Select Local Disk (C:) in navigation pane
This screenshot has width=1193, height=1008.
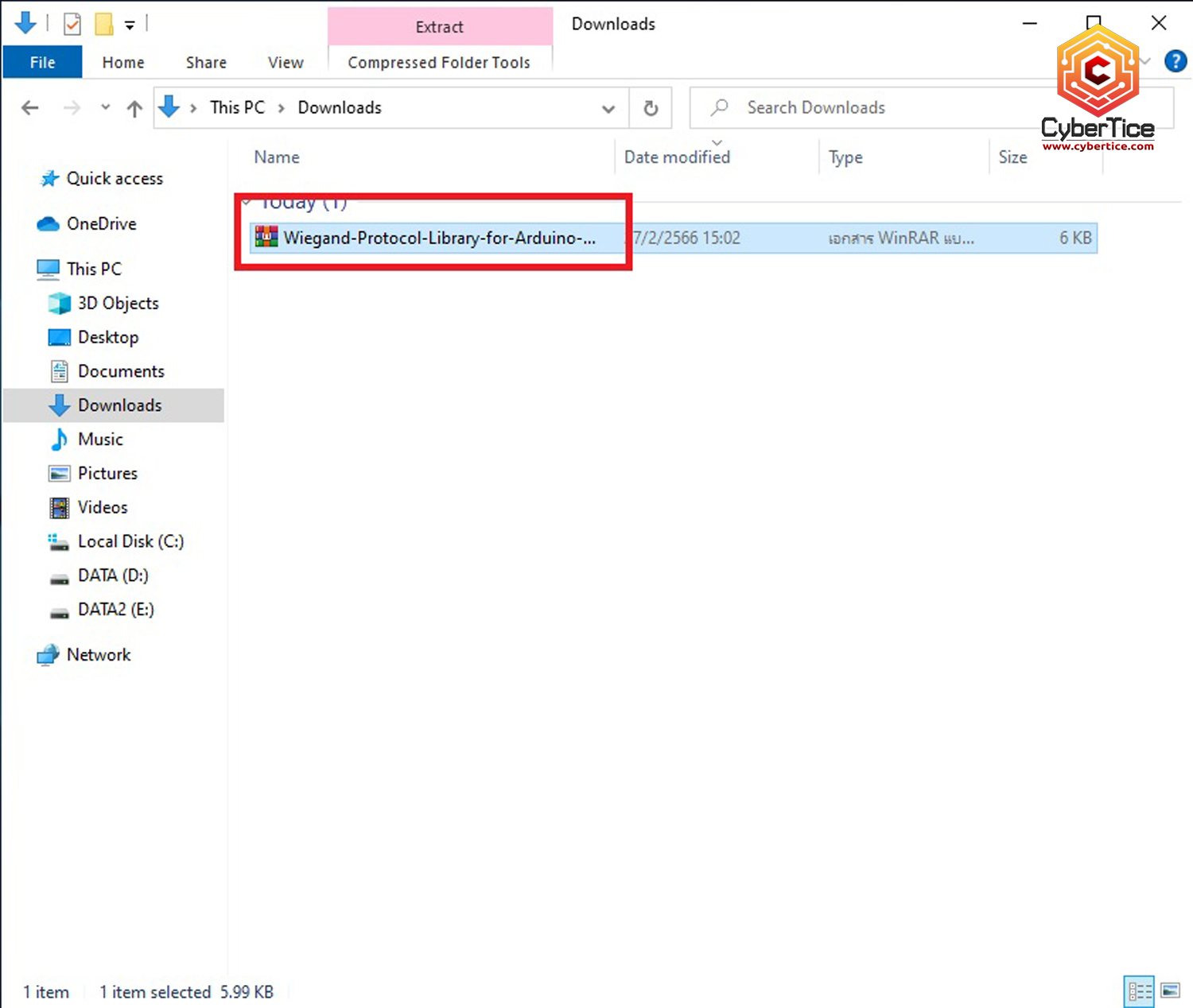coord(130,541)
